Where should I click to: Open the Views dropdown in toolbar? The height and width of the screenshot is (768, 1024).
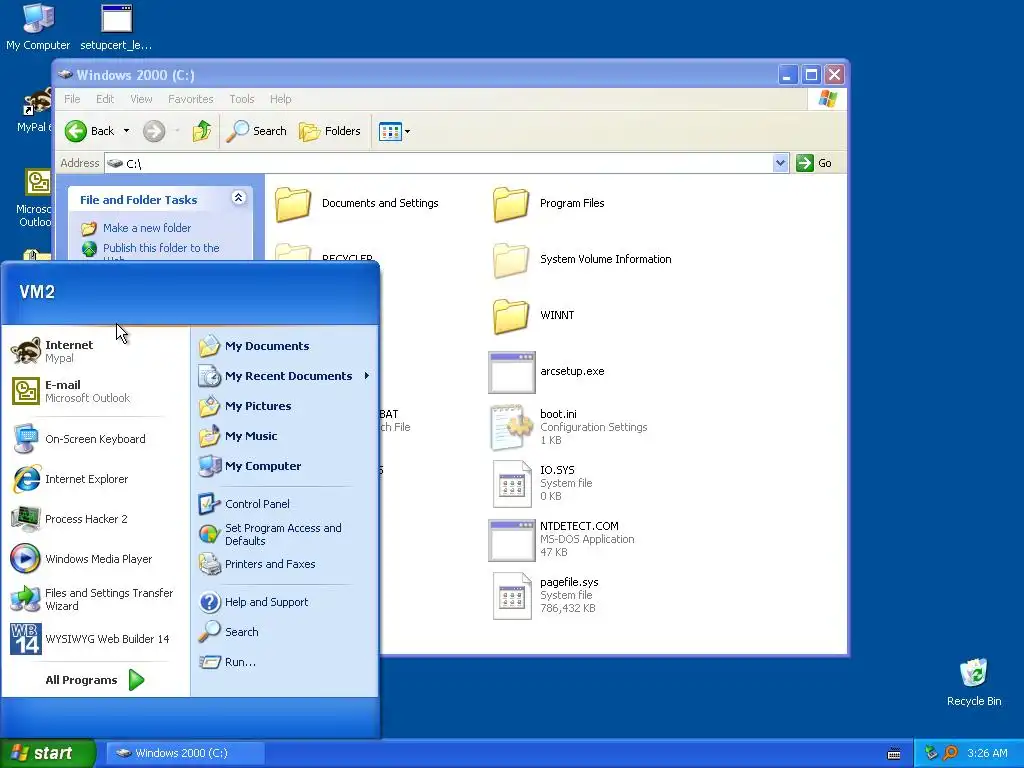pos(395,131)
